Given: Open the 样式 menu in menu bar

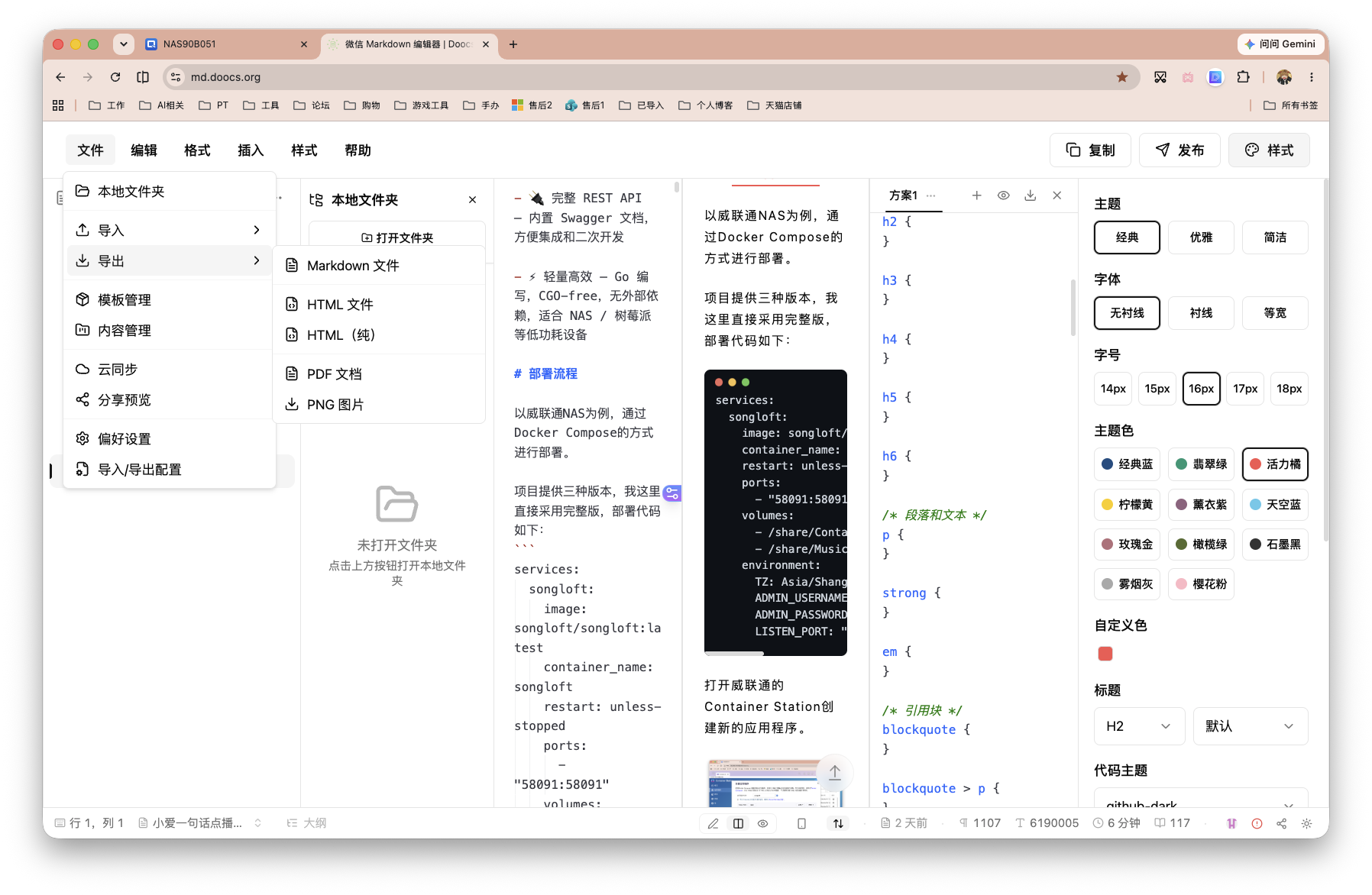Looking at the screenshot, I should (x=304, y=150).
